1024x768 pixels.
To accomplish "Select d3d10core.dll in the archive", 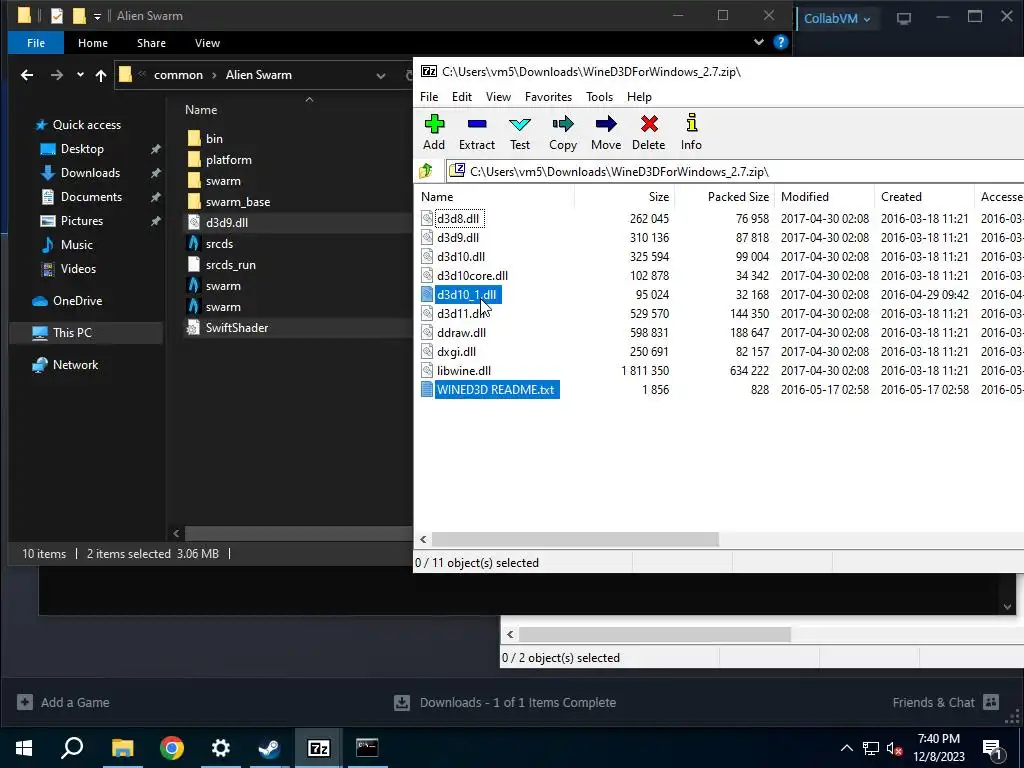I will tap(472, 276).
